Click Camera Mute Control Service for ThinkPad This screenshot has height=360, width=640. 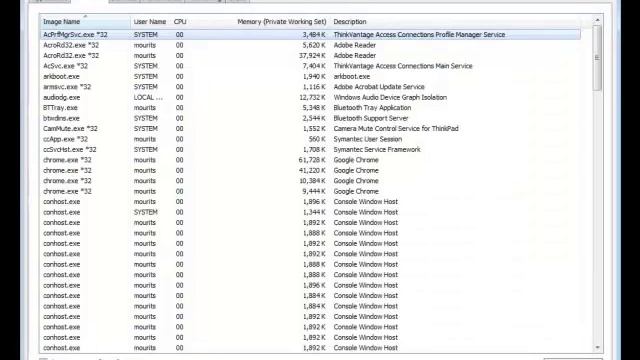pyautogui.click(x=396, y=129)
